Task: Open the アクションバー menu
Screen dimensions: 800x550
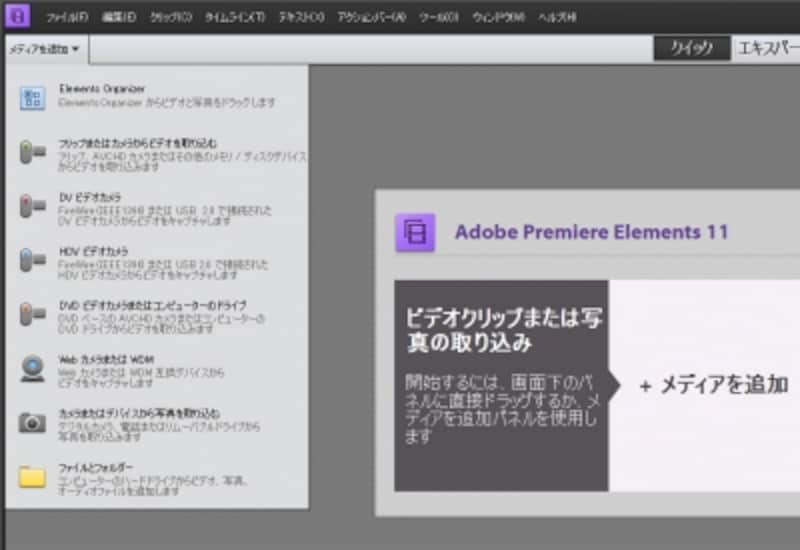Action: pyautogui.click(x=371, y=17)
